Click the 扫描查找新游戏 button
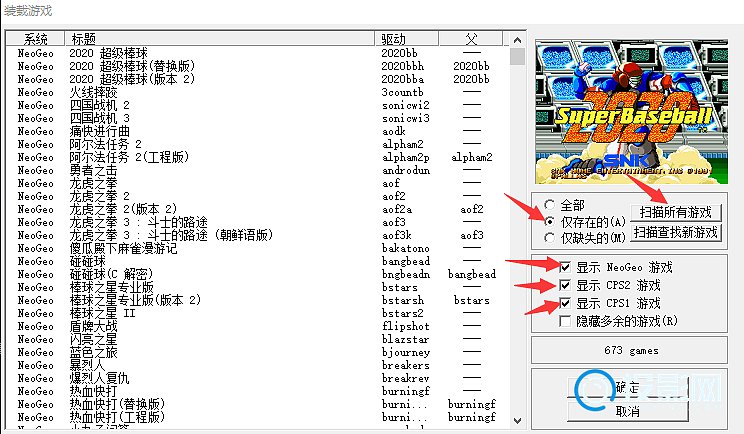744x434 pixels. pyautogui.click(x=676, y=232)
